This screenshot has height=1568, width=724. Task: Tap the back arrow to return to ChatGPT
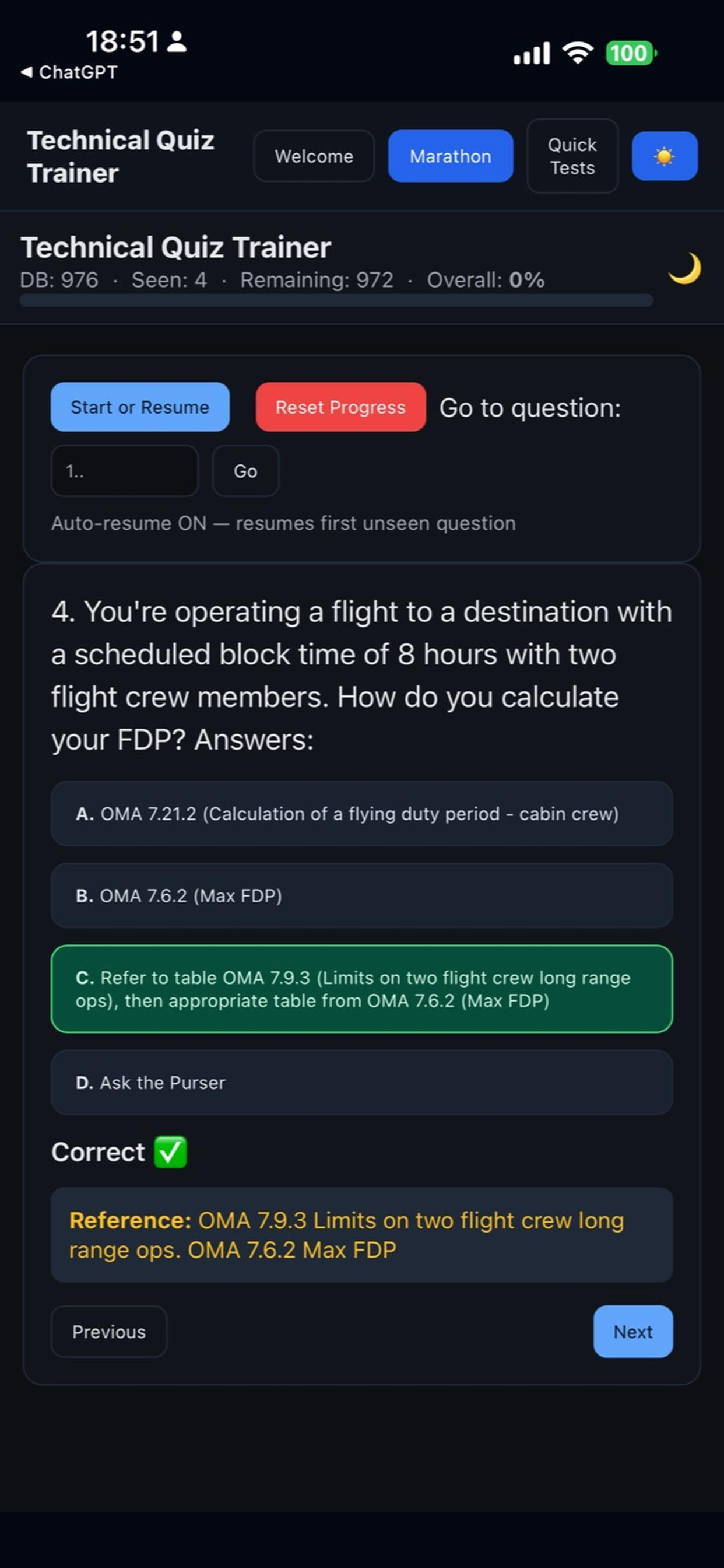click(x=27, y=72)
